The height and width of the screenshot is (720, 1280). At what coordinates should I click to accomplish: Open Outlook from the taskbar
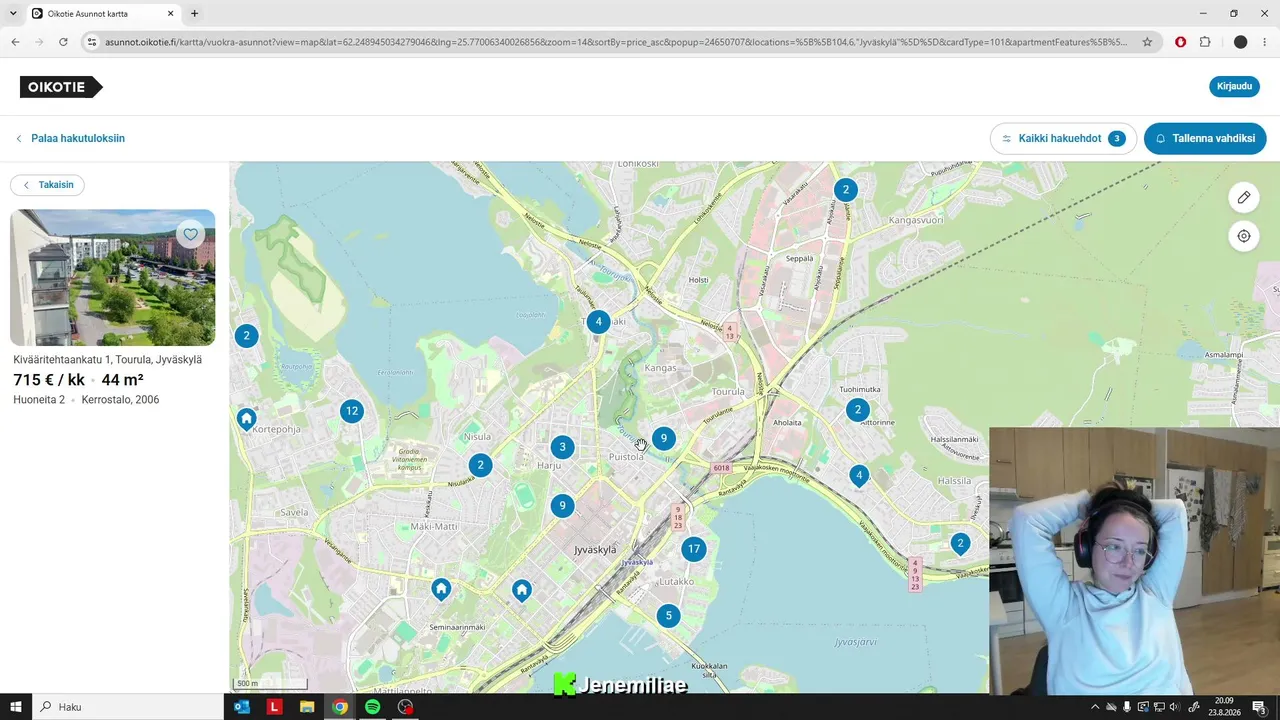pos(241,707)
